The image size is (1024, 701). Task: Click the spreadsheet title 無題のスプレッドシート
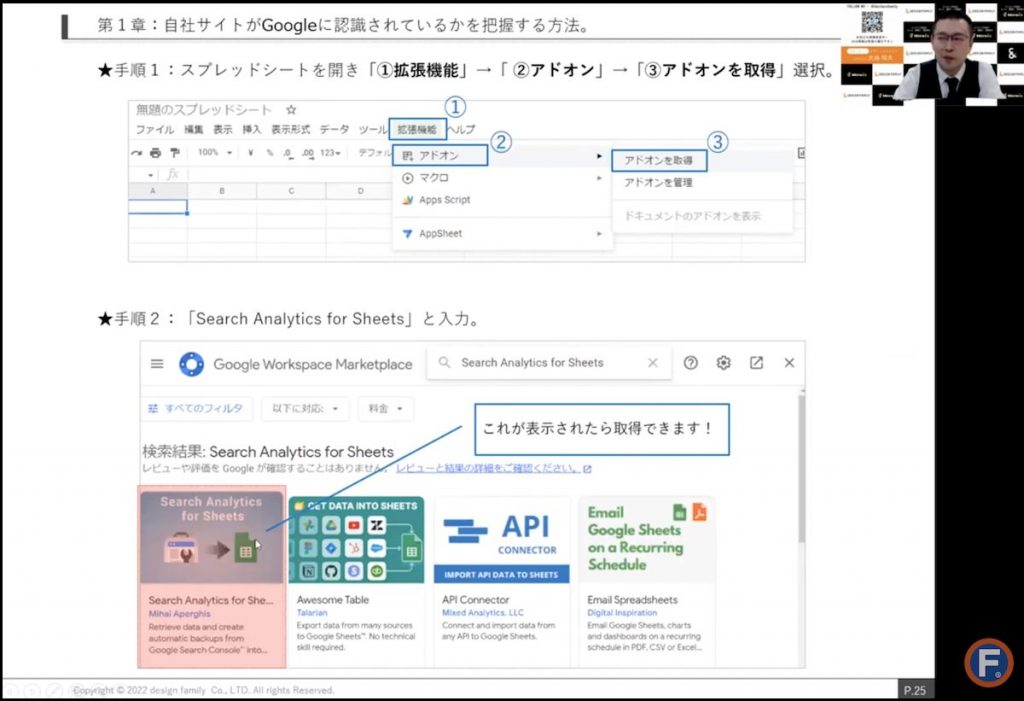pos(204,110)
